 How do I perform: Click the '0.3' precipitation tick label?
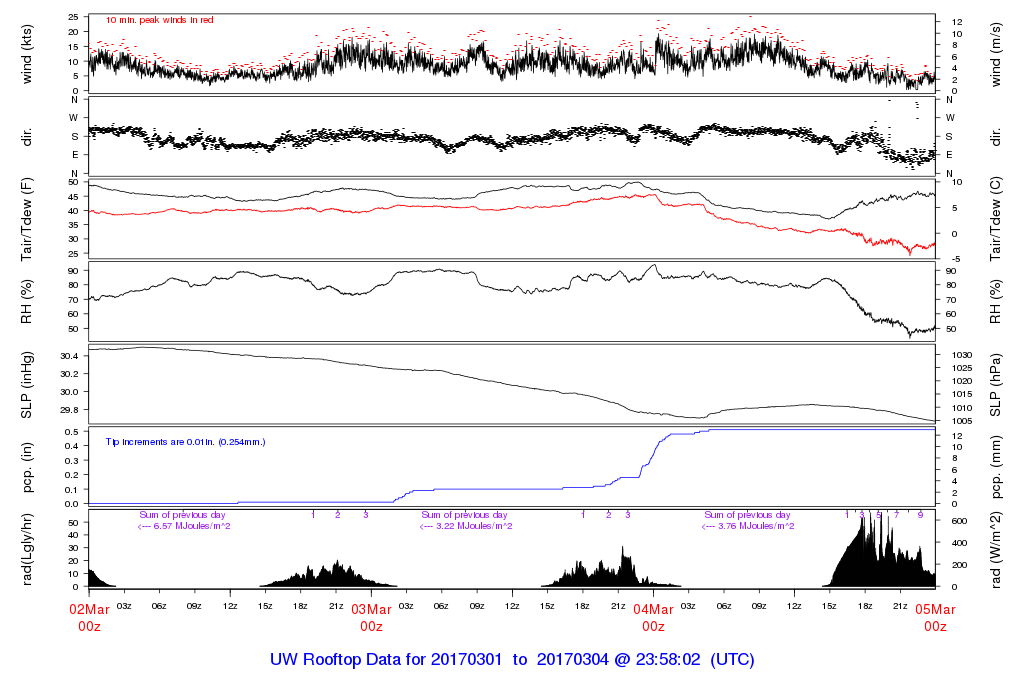click(72, 461)
